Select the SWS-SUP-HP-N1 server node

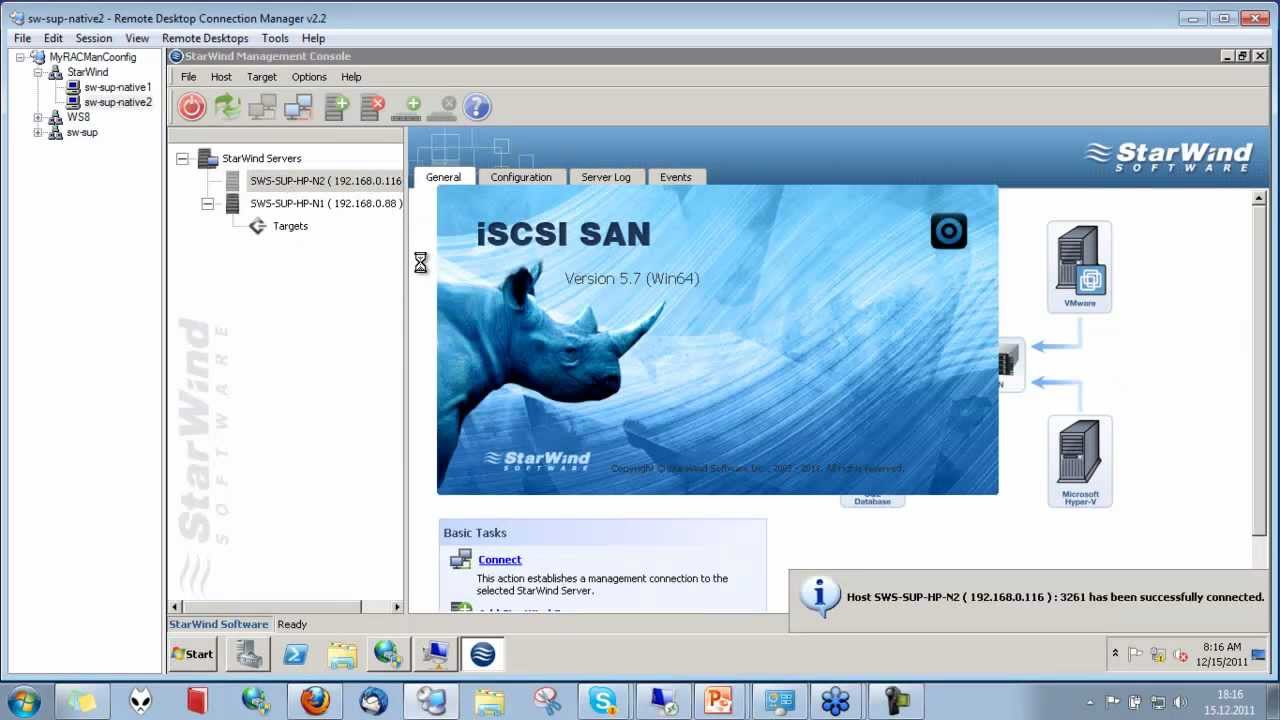click(x=326, y=203)
